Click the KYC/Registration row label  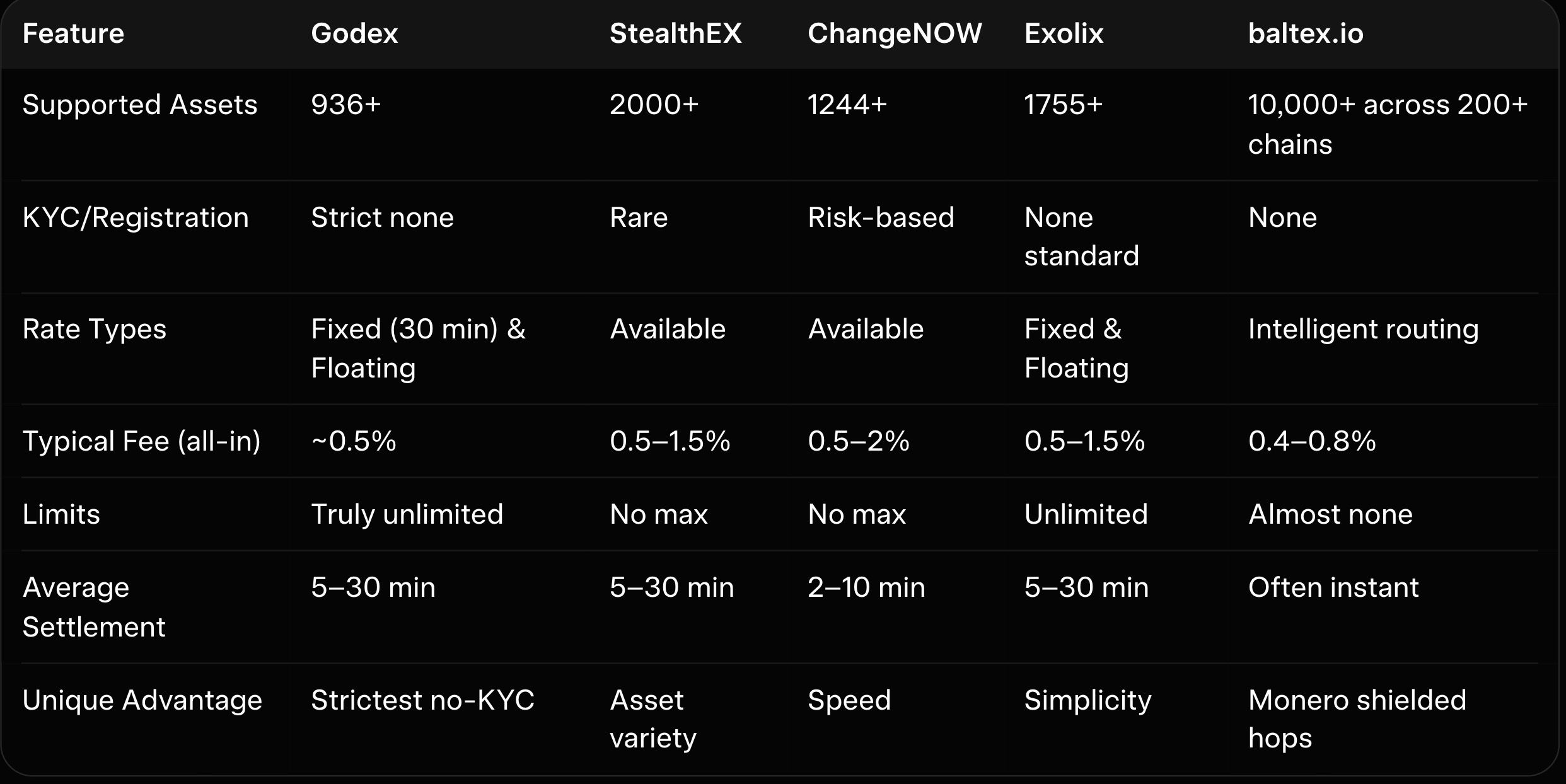[x=136, y=217]
